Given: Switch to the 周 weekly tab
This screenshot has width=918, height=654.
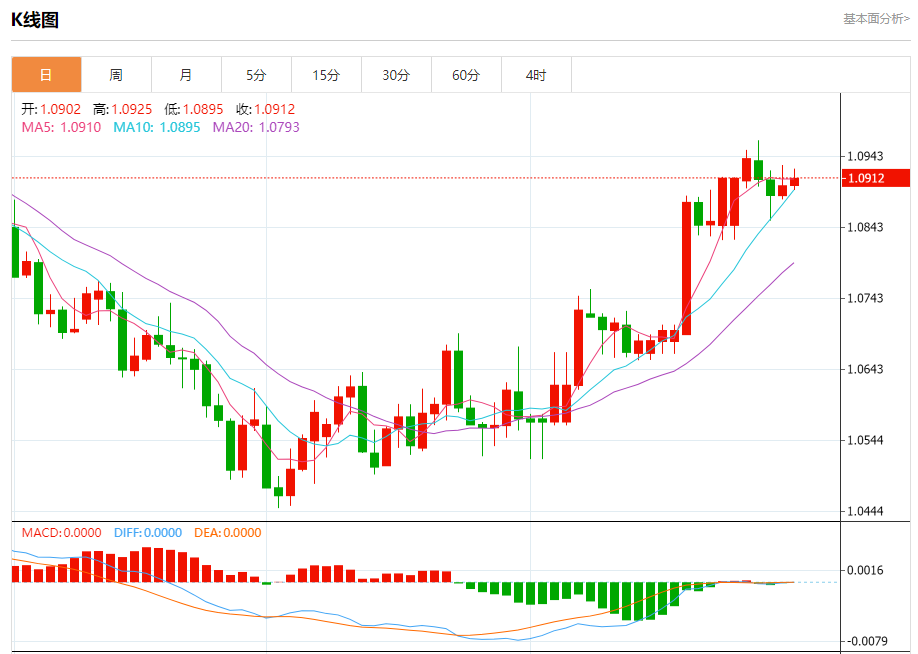Looking at the screenshot, I should (x=116, y=75).
